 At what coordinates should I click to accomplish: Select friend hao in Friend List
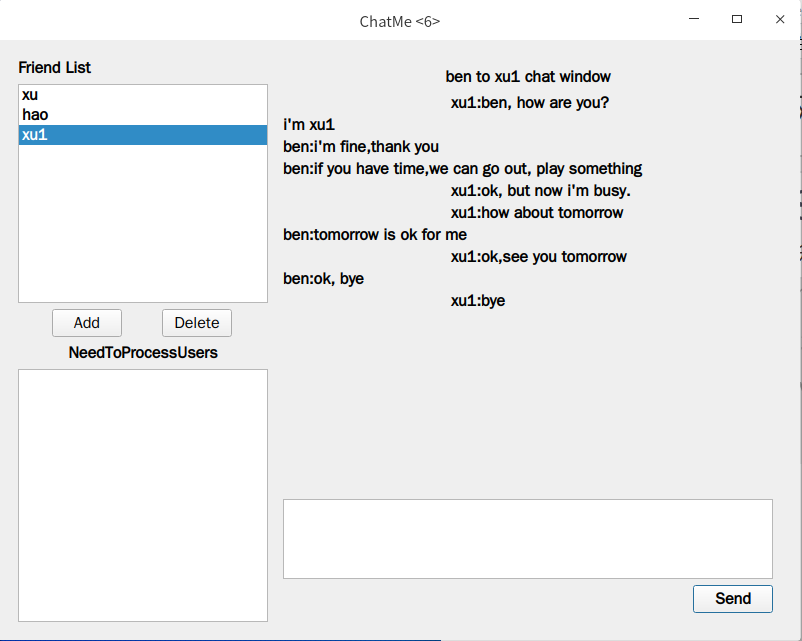click(143, 115)
